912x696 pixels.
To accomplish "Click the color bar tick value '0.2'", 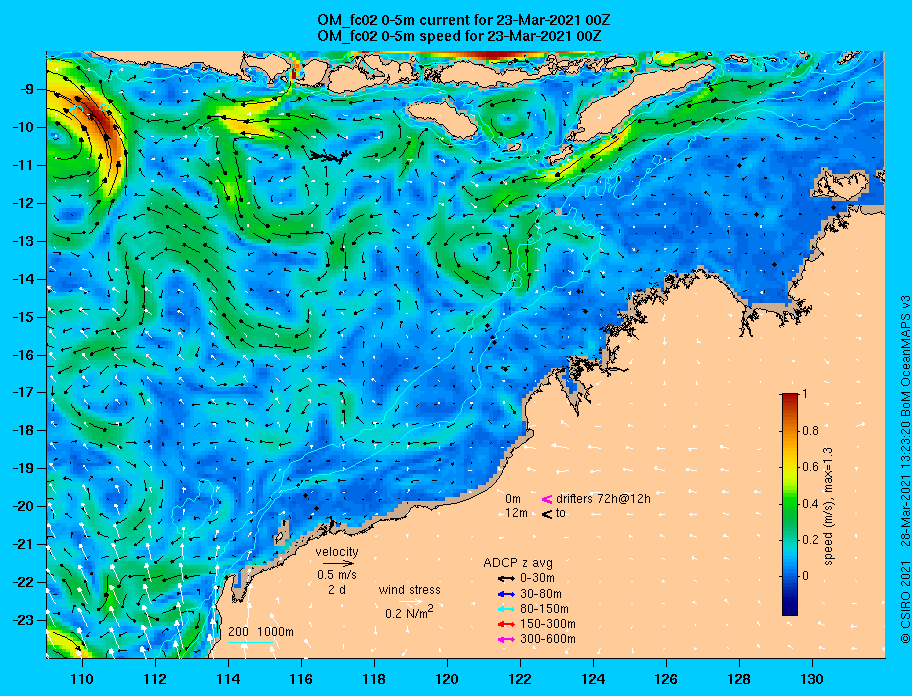I will [810, 540].
